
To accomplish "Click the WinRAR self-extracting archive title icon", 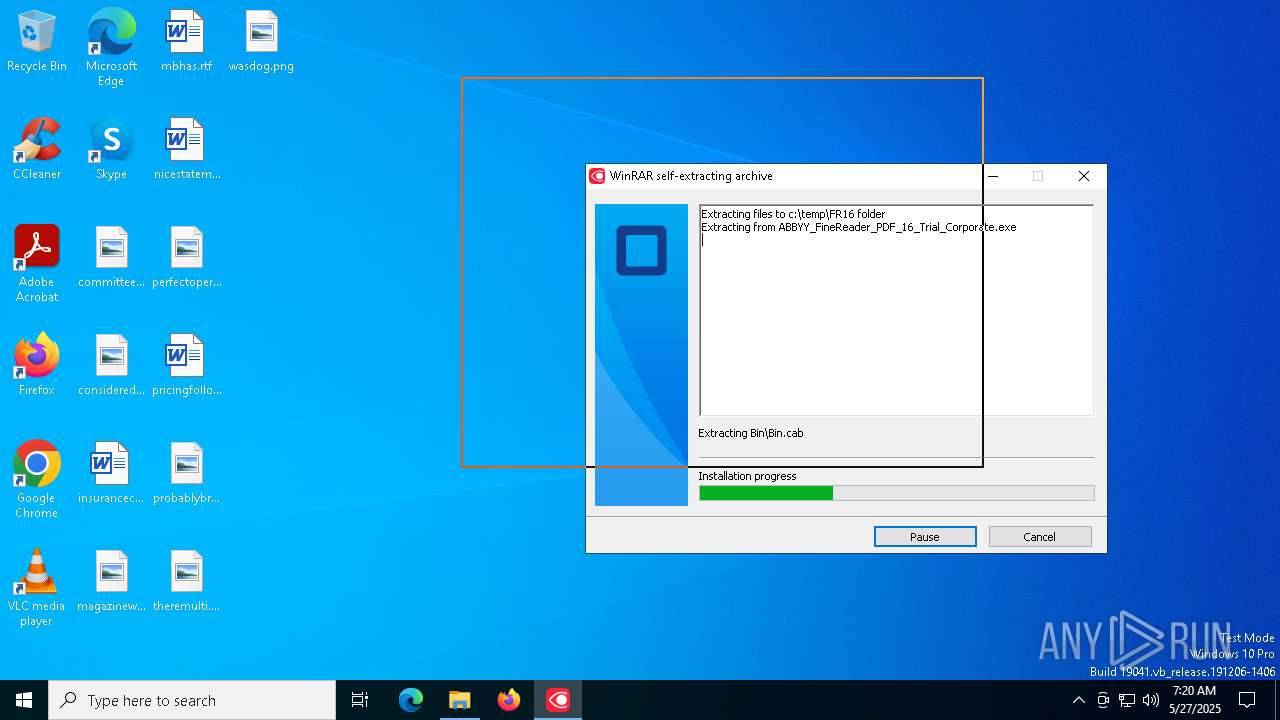I will point(597,176).
